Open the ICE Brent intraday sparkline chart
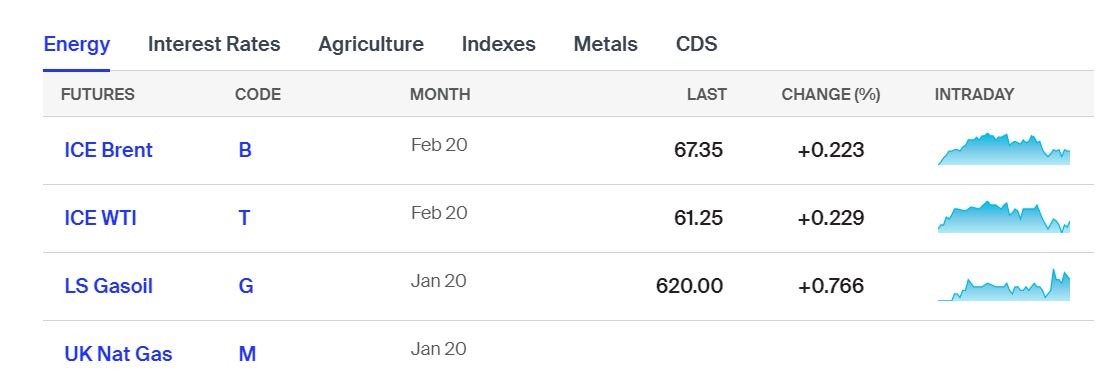1115x376 pixels. [x=1003, y=149]
